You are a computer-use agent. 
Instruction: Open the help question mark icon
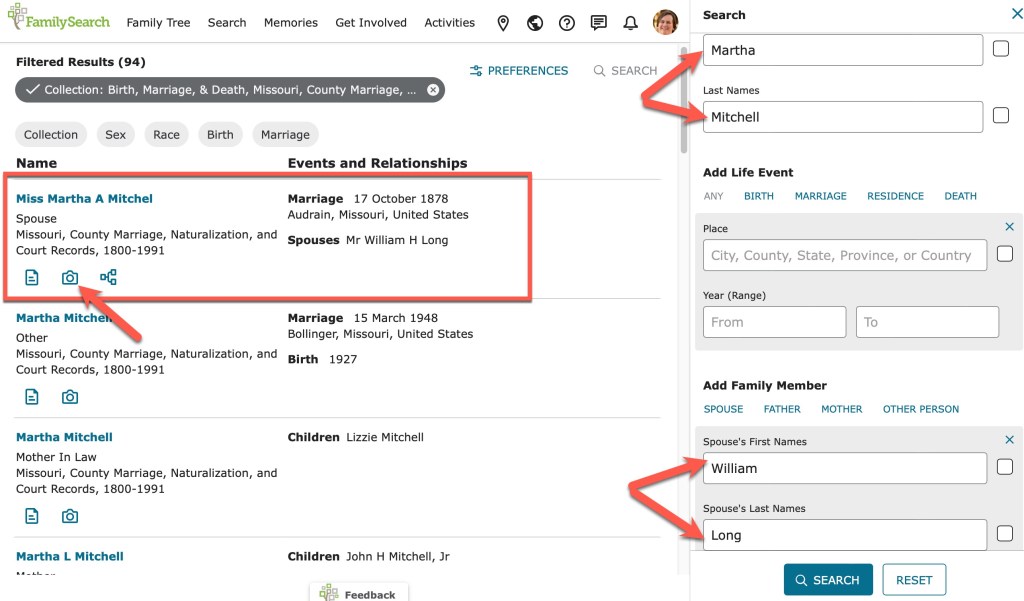pos(567,23)
